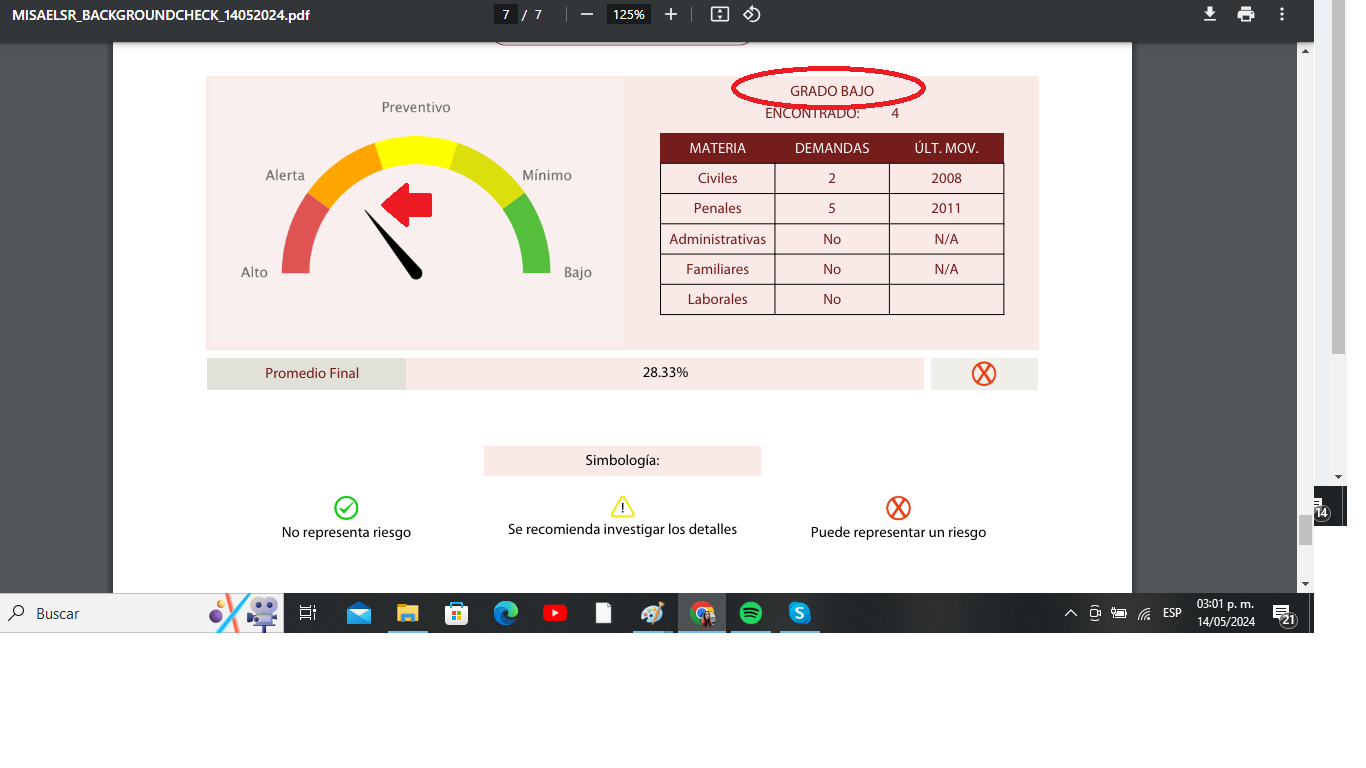
Task: Zoom in with the plus button
Action: pos(671,14)
